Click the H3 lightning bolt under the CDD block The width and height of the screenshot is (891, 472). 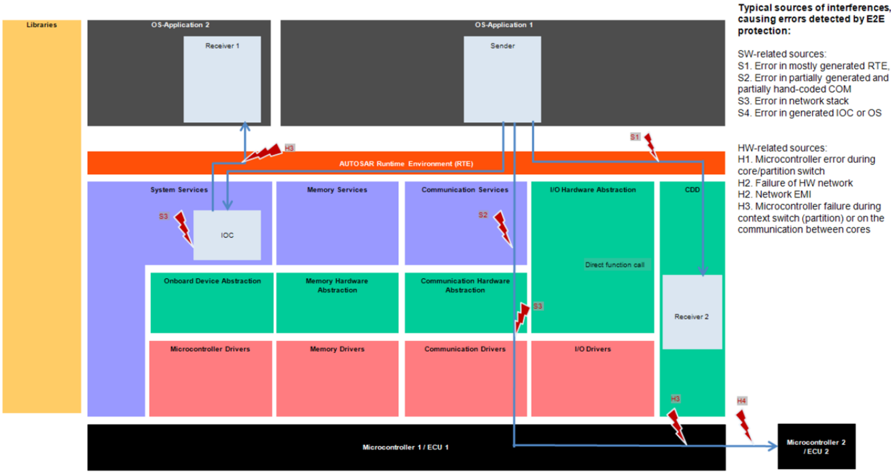tap(677, 427)
